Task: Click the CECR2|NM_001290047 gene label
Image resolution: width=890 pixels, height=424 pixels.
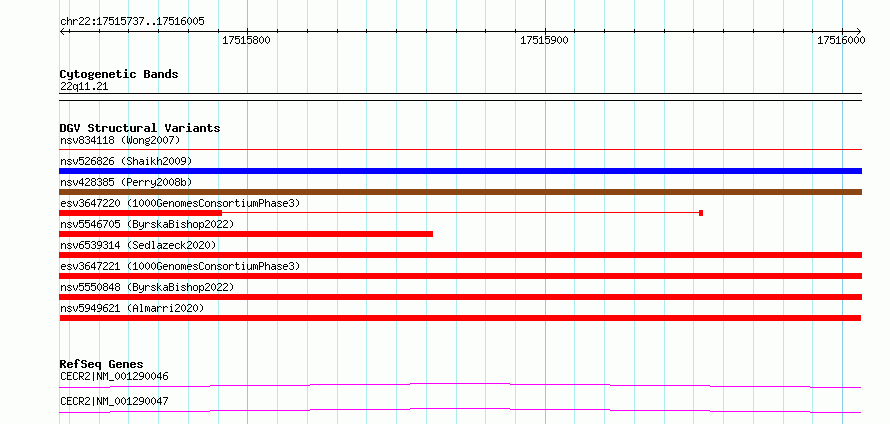Action: 114,401
